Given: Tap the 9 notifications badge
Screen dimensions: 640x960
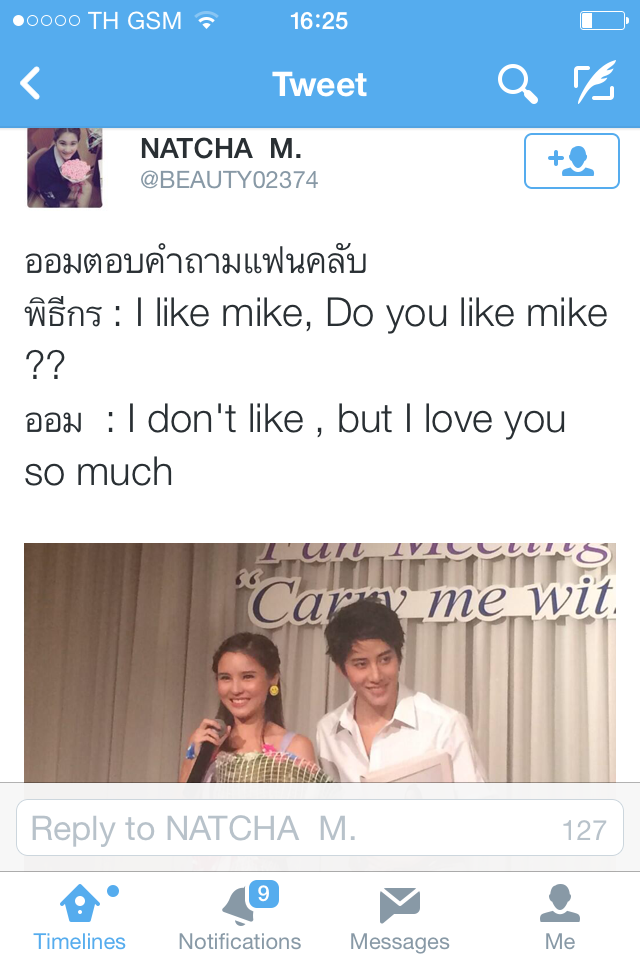Looking at the screenshot, I should [264, 894].
